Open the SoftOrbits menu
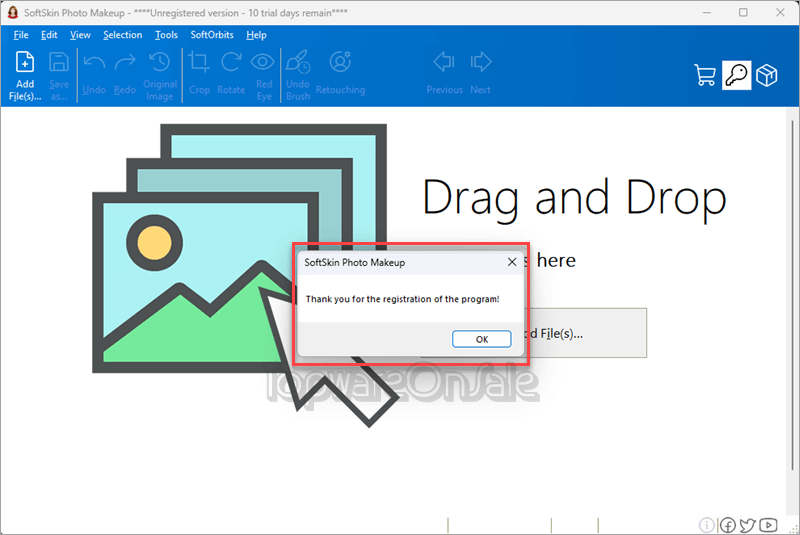This screenshot has height=535, width=800. pyautogui.click(x=212, y=35)
